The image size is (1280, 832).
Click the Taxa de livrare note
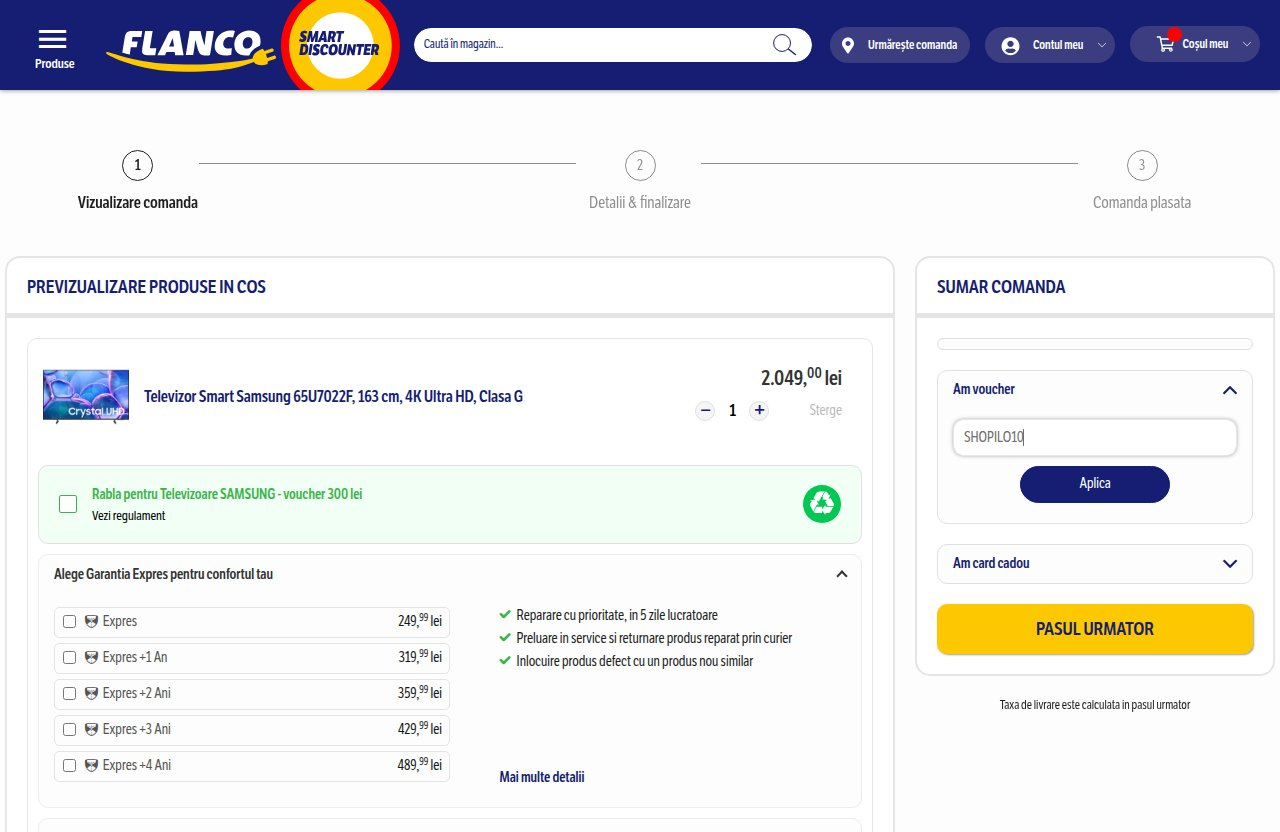tap(1095, 705)
